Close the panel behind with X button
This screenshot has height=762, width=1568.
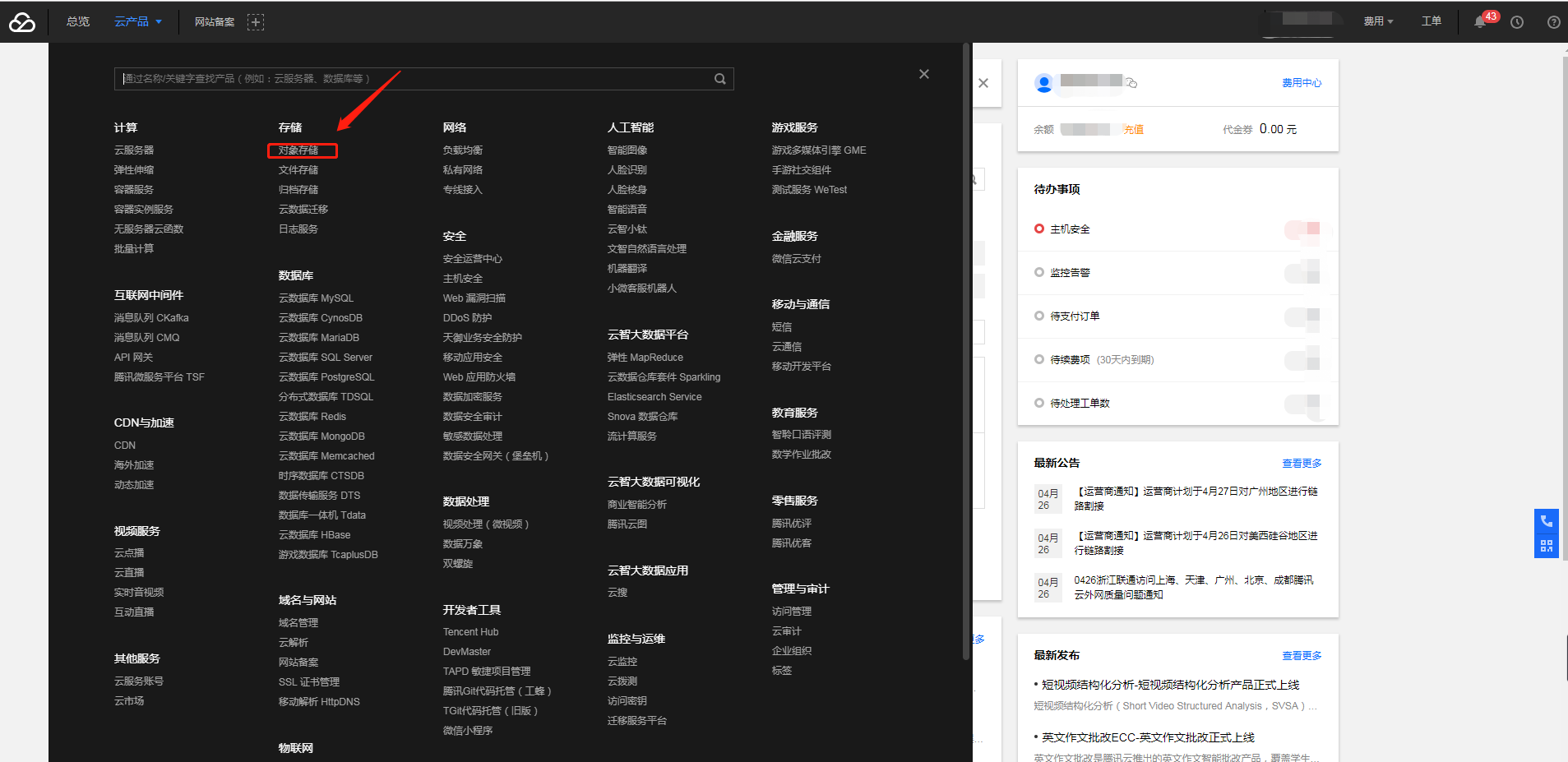click(983, 83)
